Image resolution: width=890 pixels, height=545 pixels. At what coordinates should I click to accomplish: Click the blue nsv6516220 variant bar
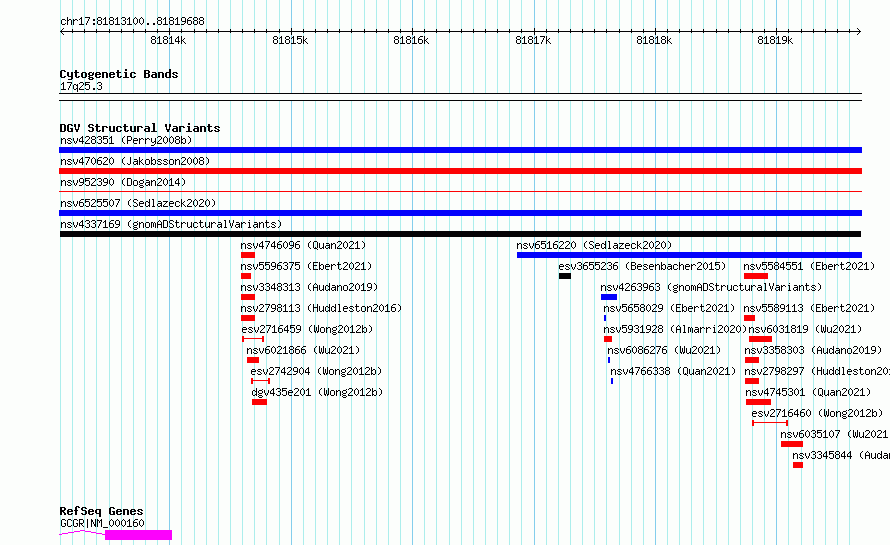(689, 255)
